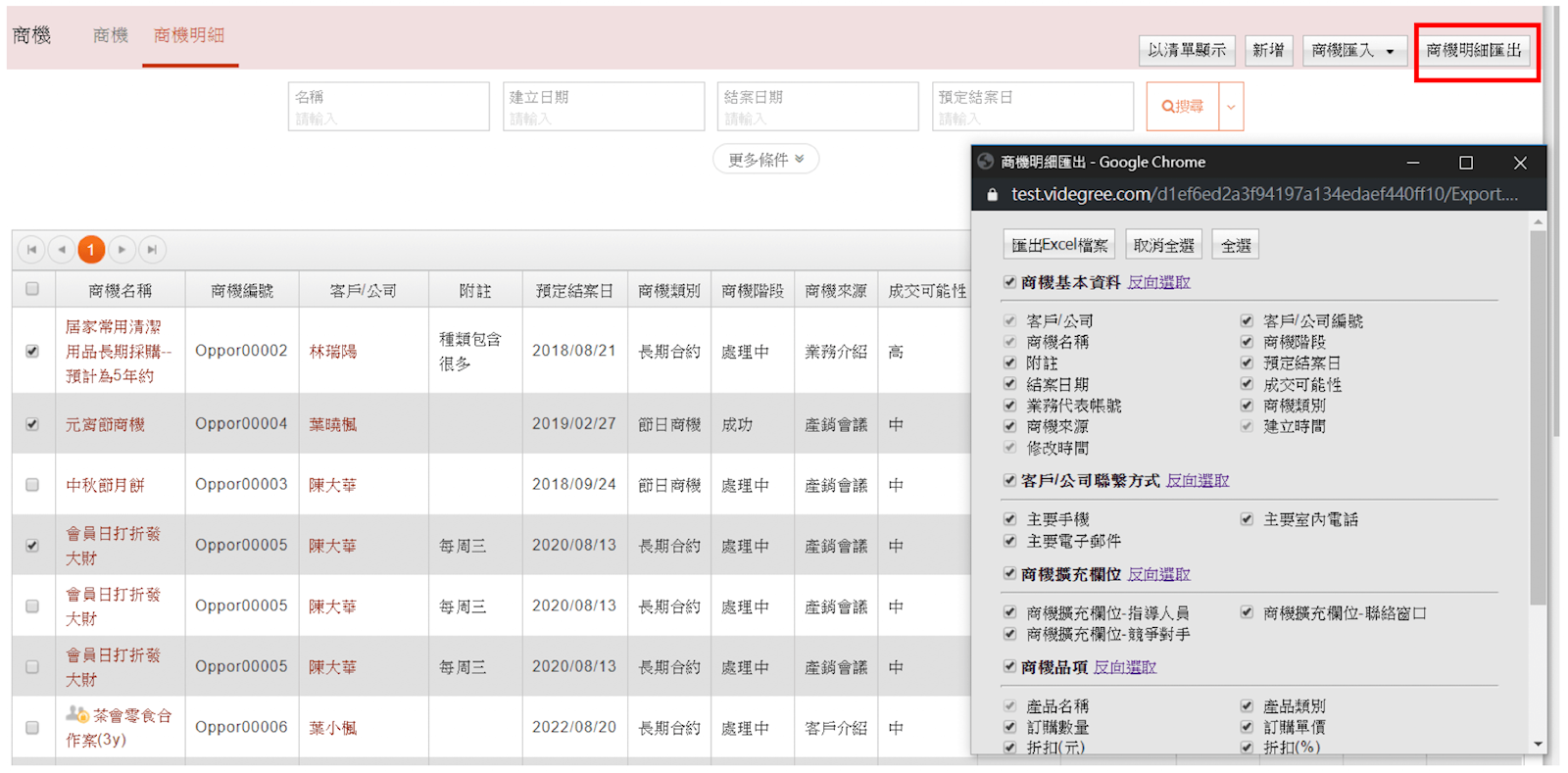Maximize the 商機明細匯出 Chrome window

click(x=1466, y=163)
